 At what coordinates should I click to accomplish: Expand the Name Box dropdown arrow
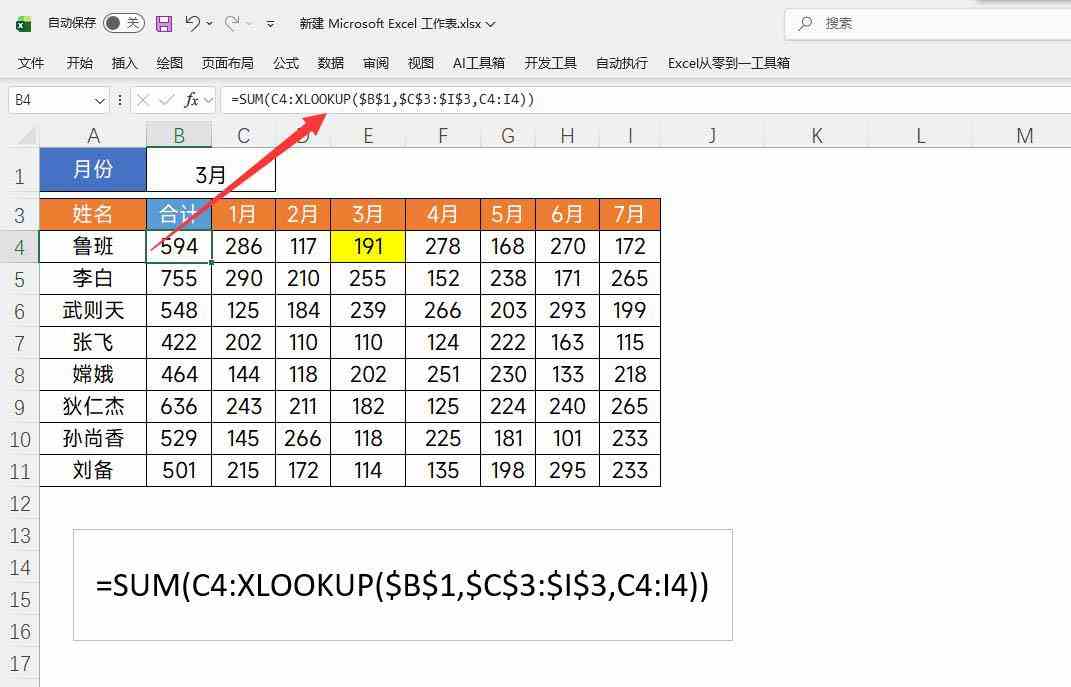99,100
